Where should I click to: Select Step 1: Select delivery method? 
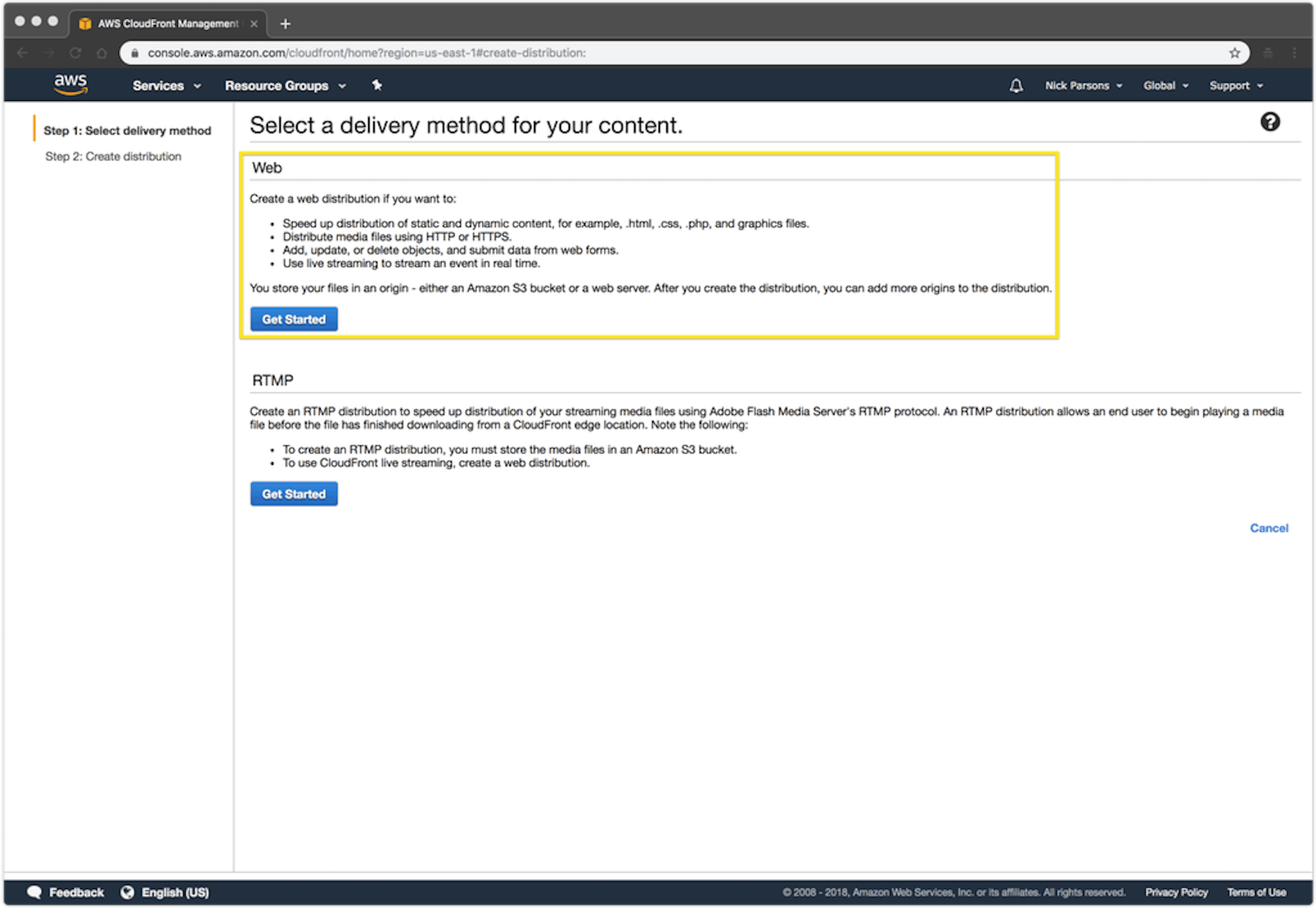coord(127,130)
